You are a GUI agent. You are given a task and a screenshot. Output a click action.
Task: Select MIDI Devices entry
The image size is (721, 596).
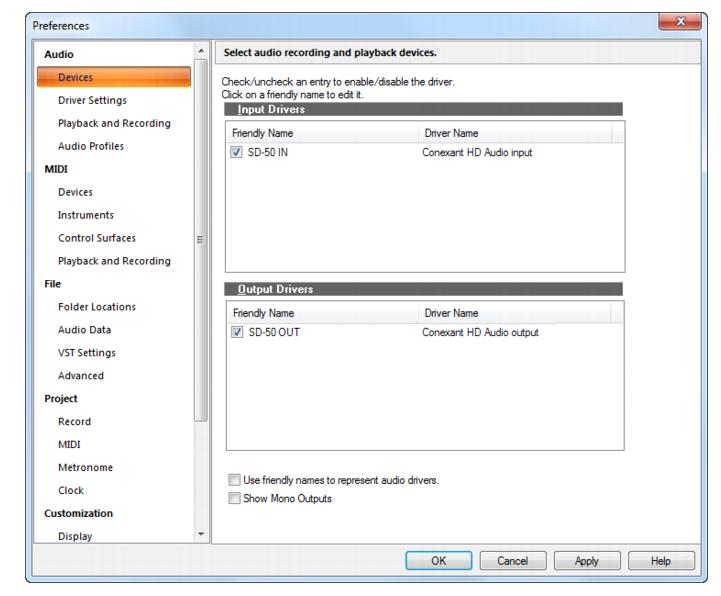tap(75, 192)
